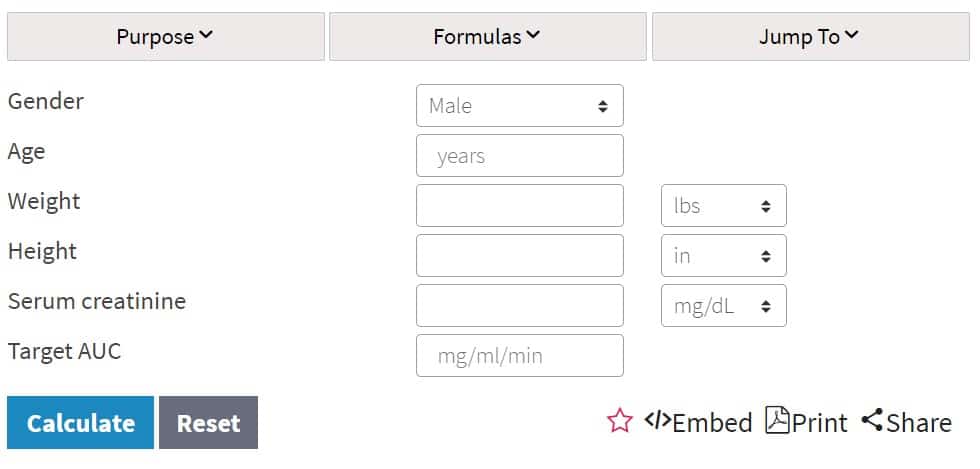980x469 pixels.
Task: Expand the Formulas section
Action: 488,37
